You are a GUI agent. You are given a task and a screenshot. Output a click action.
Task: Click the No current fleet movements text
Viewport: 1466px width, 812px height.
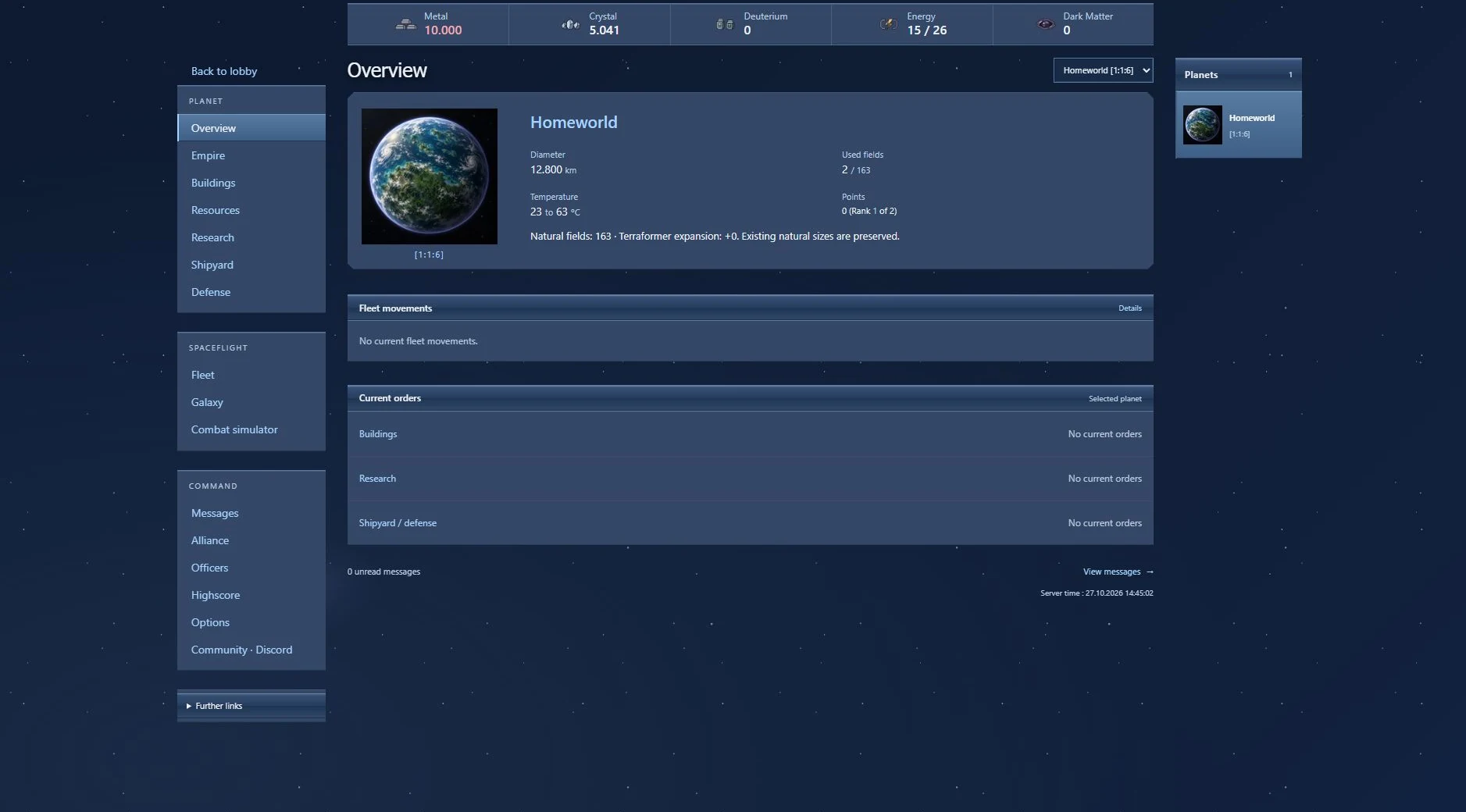[418, 341]
